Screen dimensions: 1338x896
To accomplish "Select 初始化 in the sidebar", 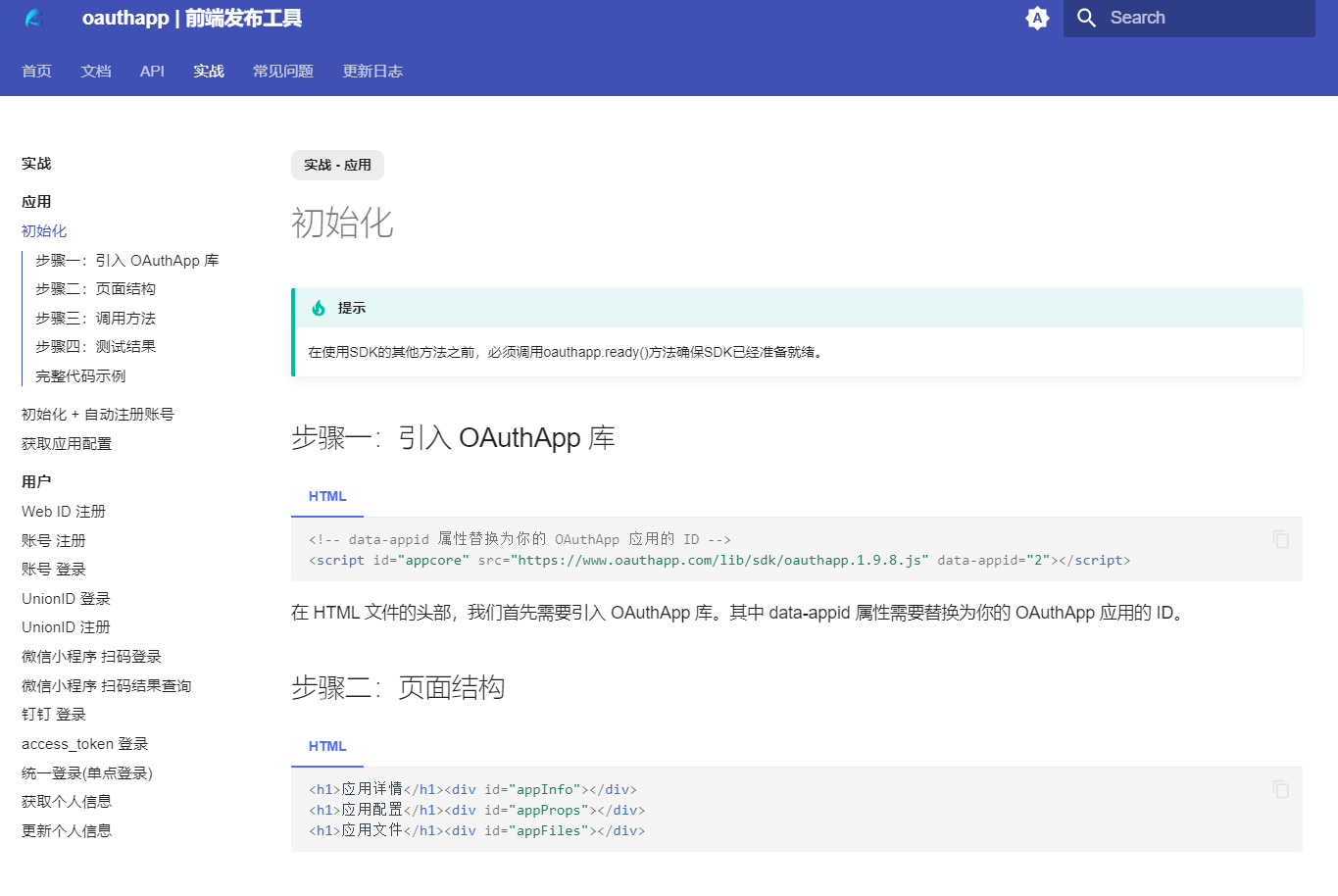I will (x=44, y=231).
